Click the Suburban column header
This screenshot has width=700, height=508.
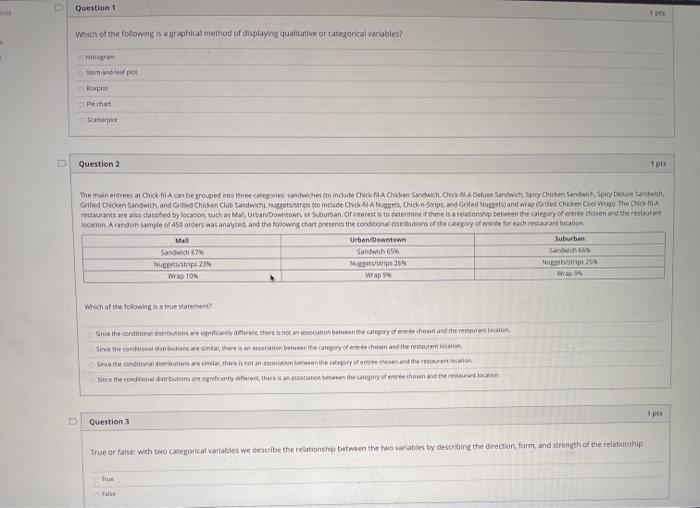[570, 239]
